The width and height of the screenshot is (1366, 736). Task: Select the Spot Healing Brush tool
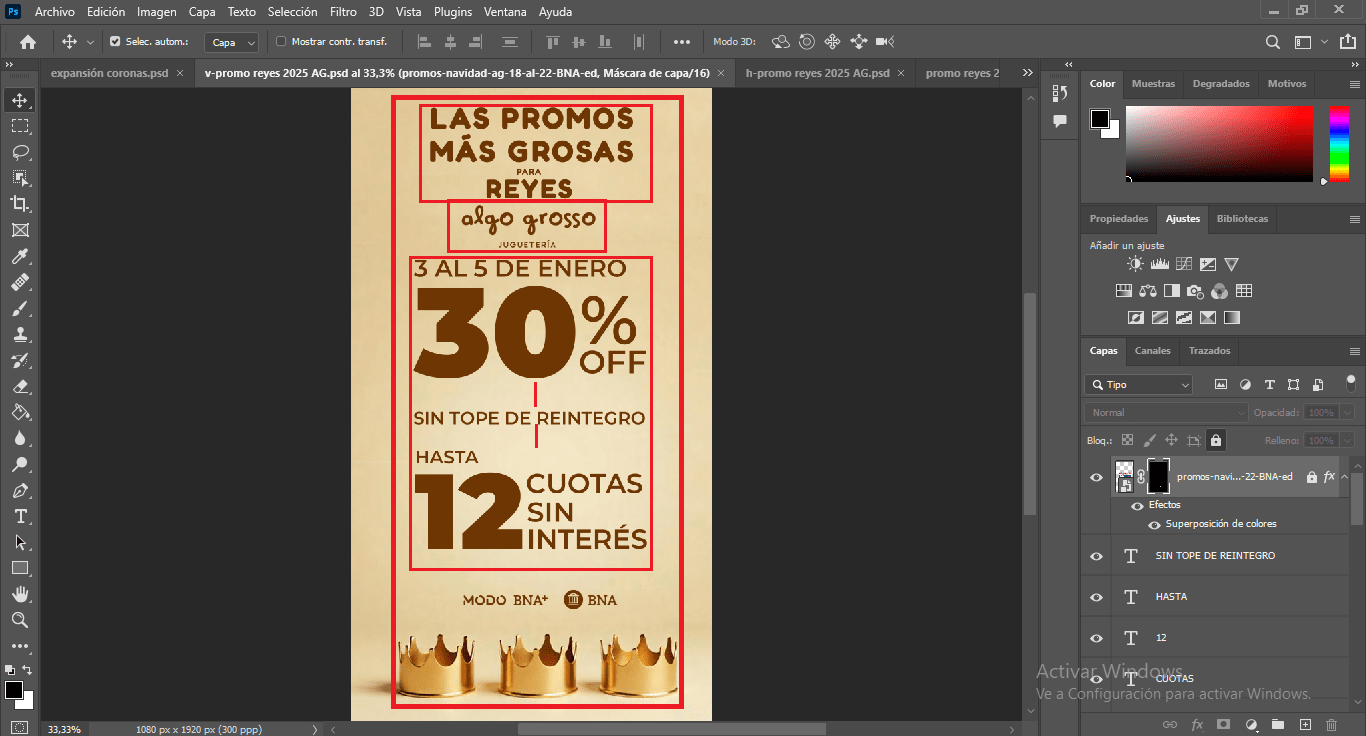(x=20, y=283)
